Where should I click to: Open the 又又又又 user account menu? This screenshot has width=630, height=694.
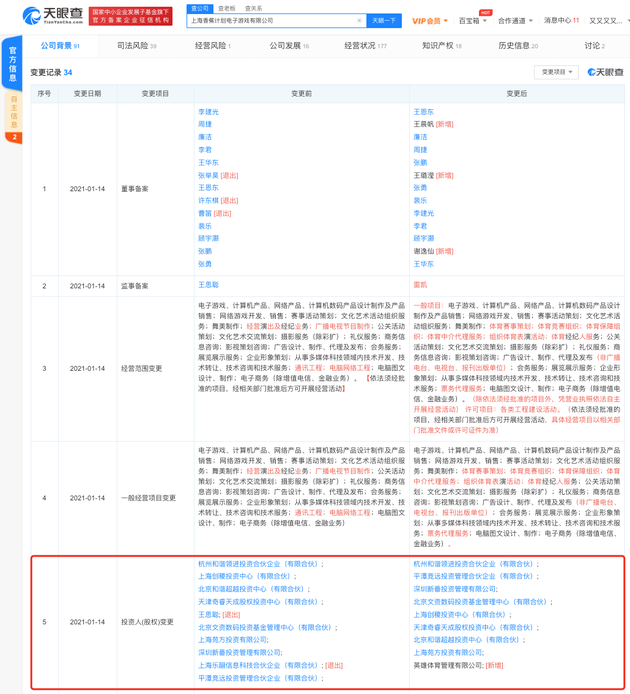click(607, 20)
